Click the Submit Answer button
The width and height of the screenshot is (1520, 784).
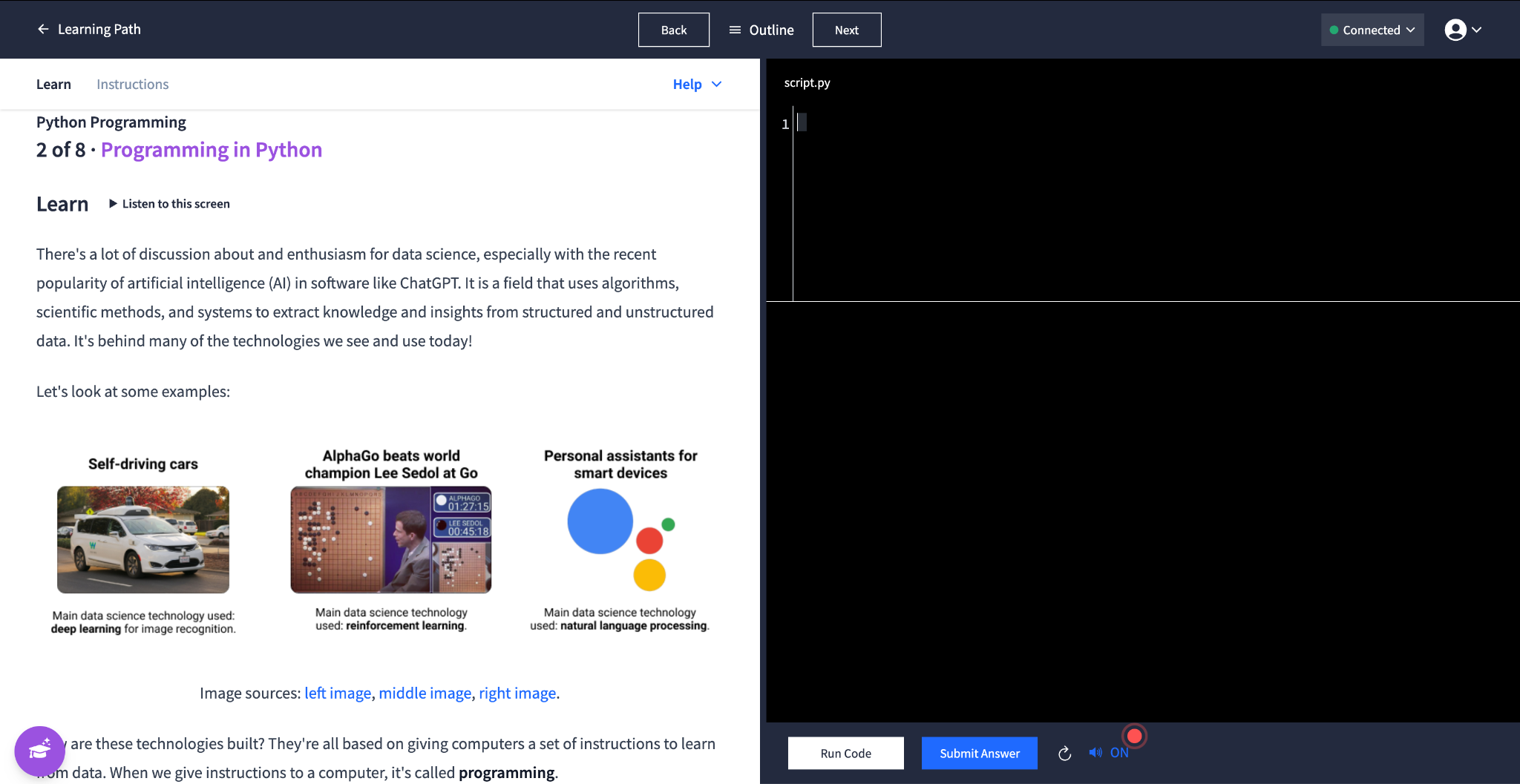click(x=979, y=753)
